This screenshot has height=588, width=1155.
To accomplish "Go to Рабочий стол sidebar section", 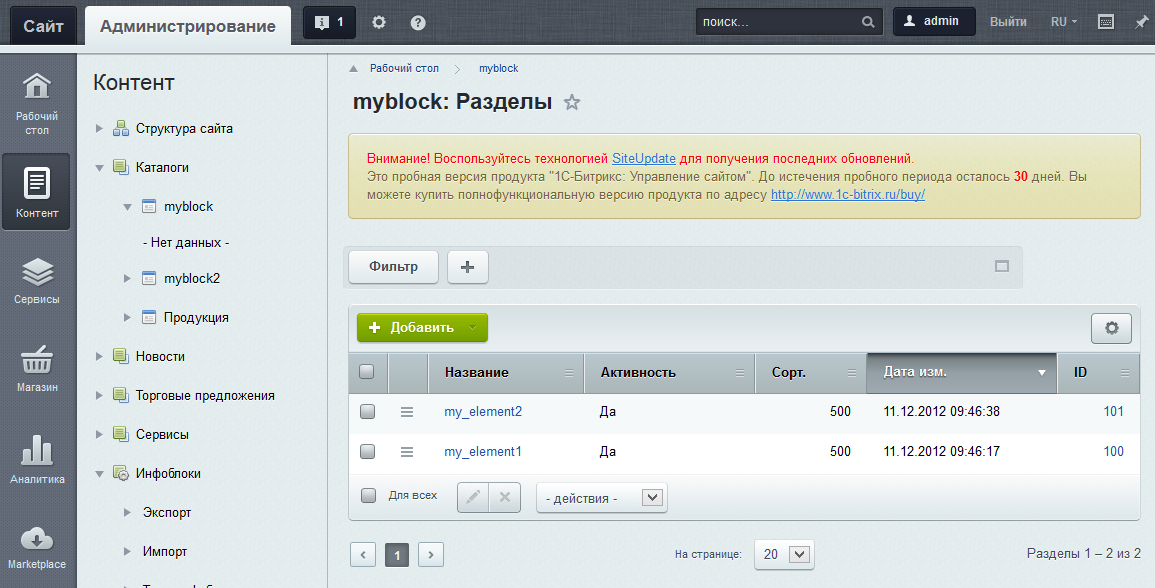I will click(x=37, y=103).
